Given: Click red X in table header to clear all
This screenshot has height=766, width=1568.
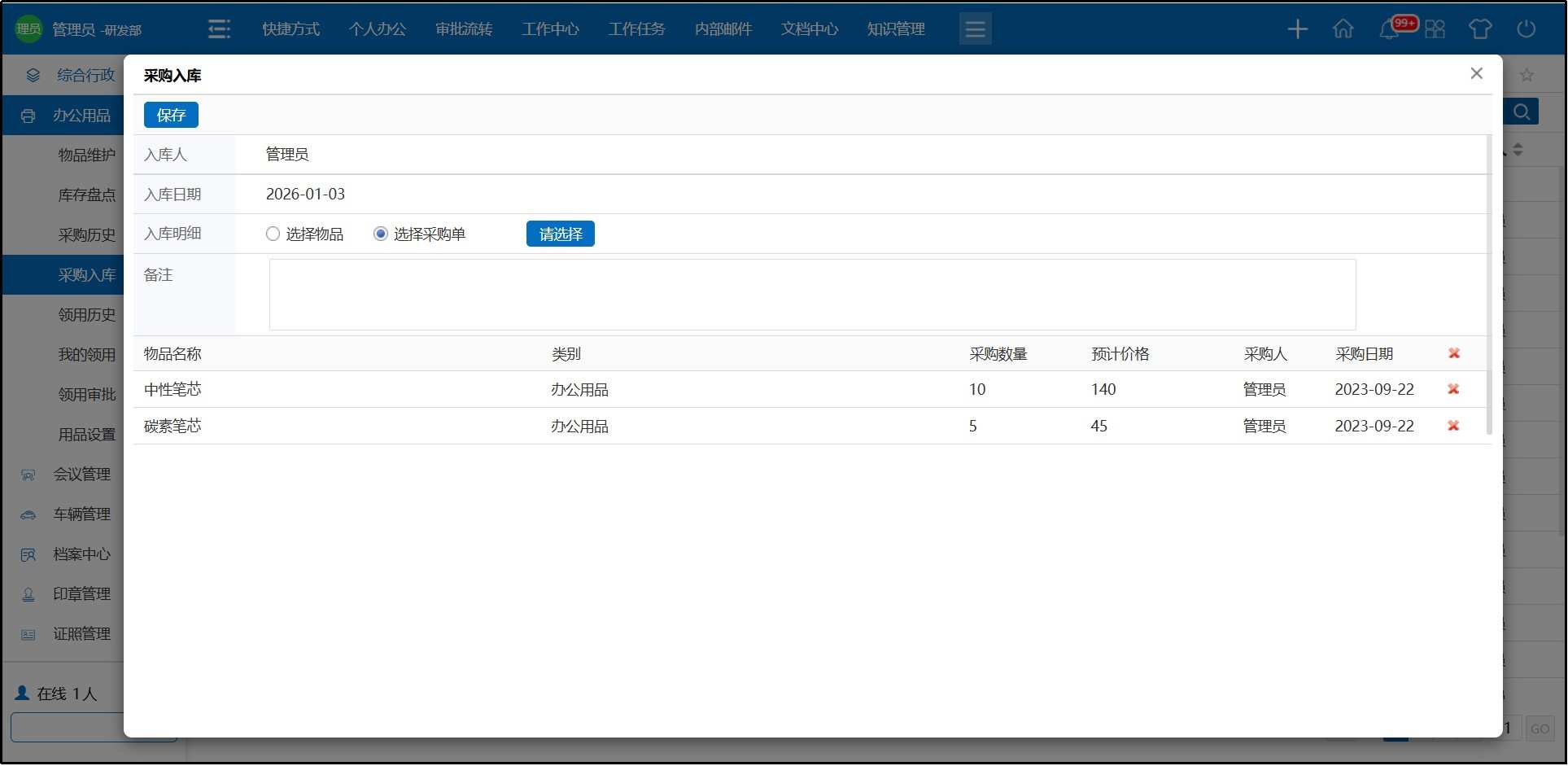Looking at the screenshot, I should click(x=1453, y=353).
